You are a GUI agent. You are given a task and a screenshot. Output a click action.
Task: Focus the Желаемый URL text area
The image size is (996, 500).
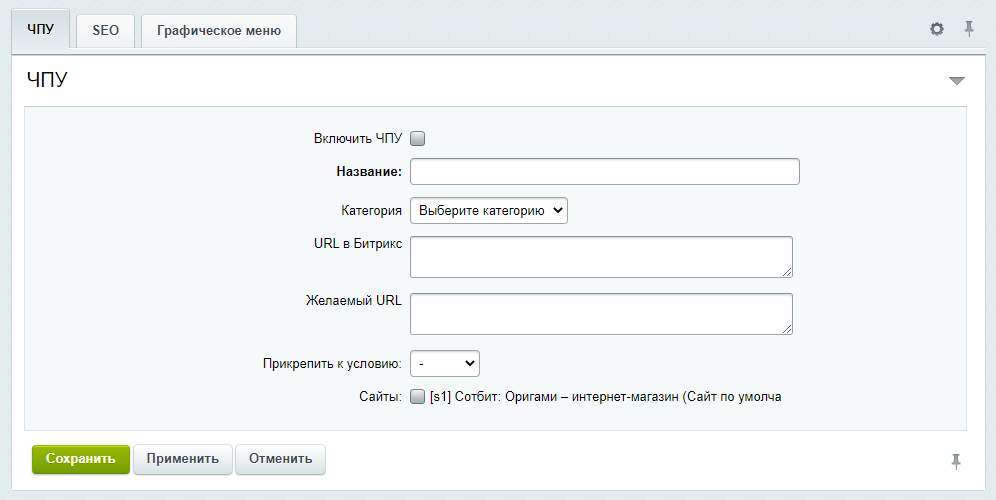(x=601, y=314)
